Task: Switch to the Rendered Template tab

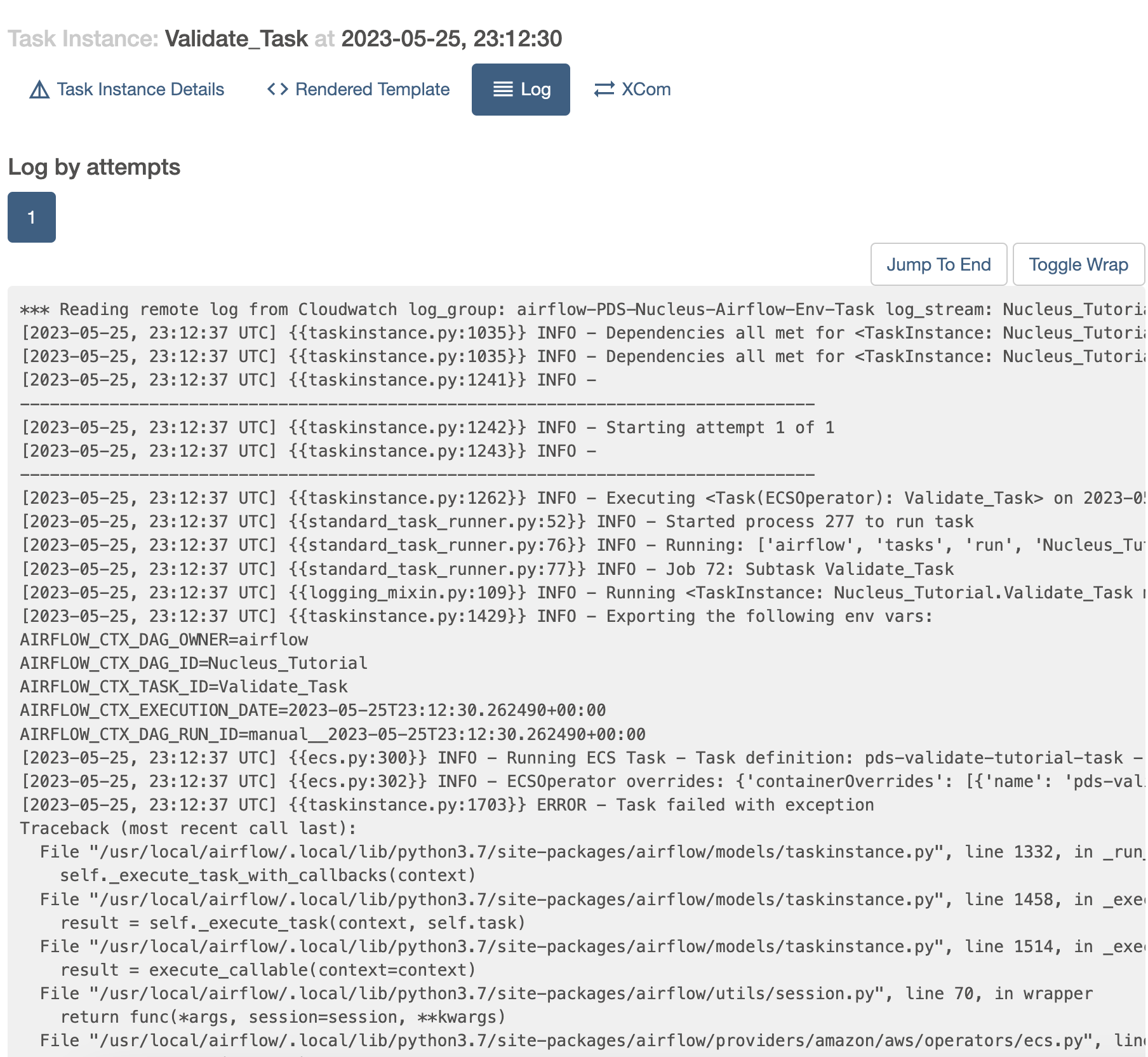Action: tap(359, 90)
